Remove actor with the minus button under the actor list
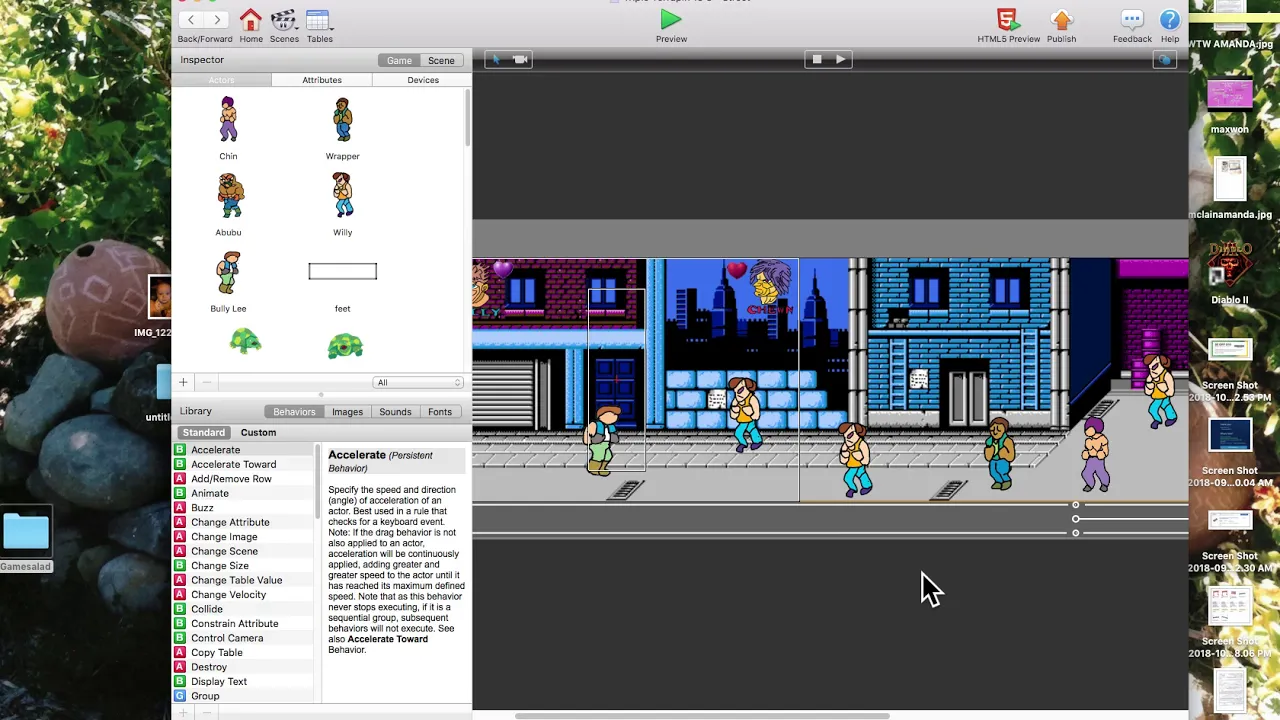Viewport: 1280px width, 720px height. (207, 382)
